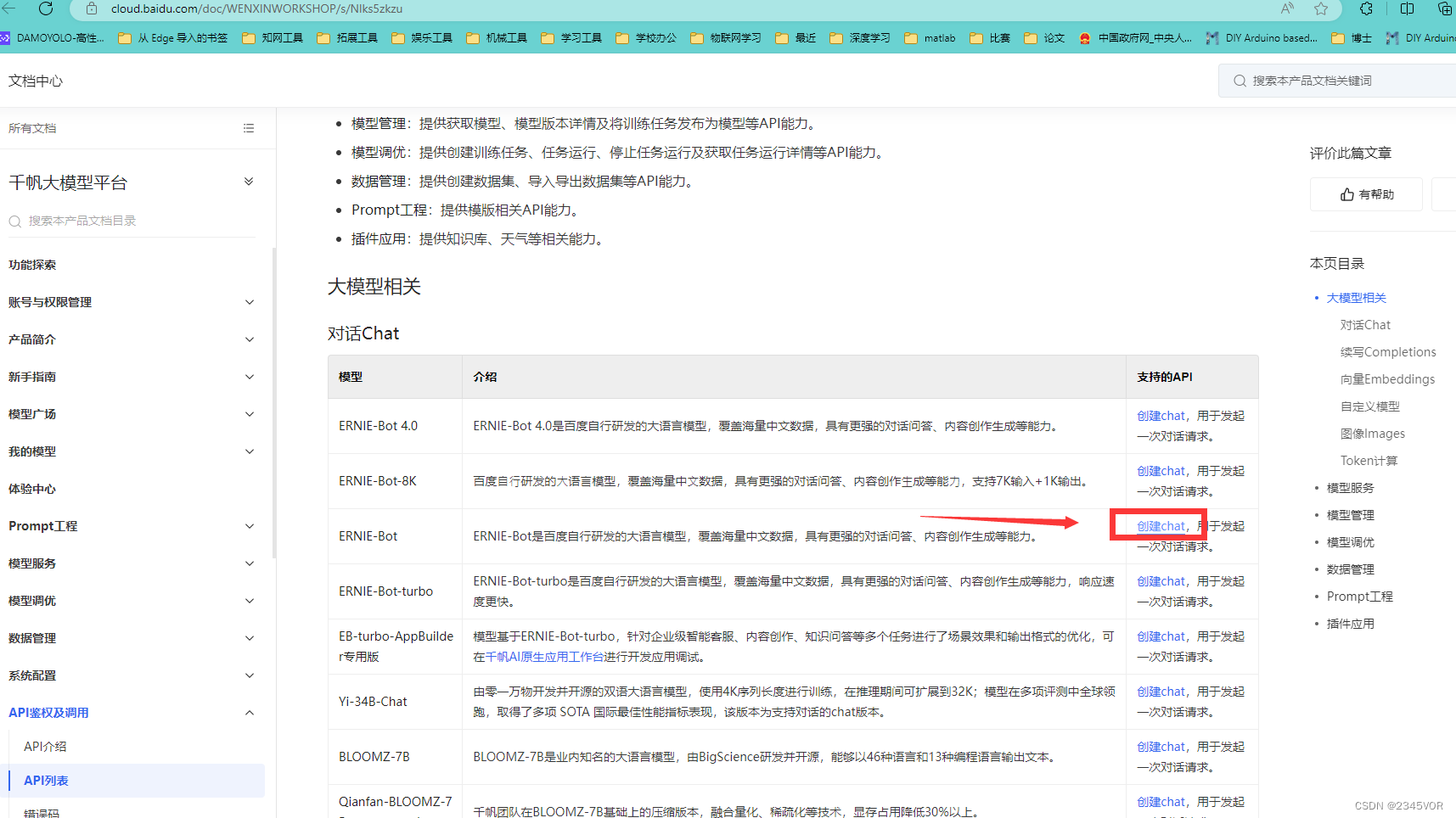Jump to Token计算 in page contents
Viewport: 1456px width, 818px height.
coord(1369,461)
